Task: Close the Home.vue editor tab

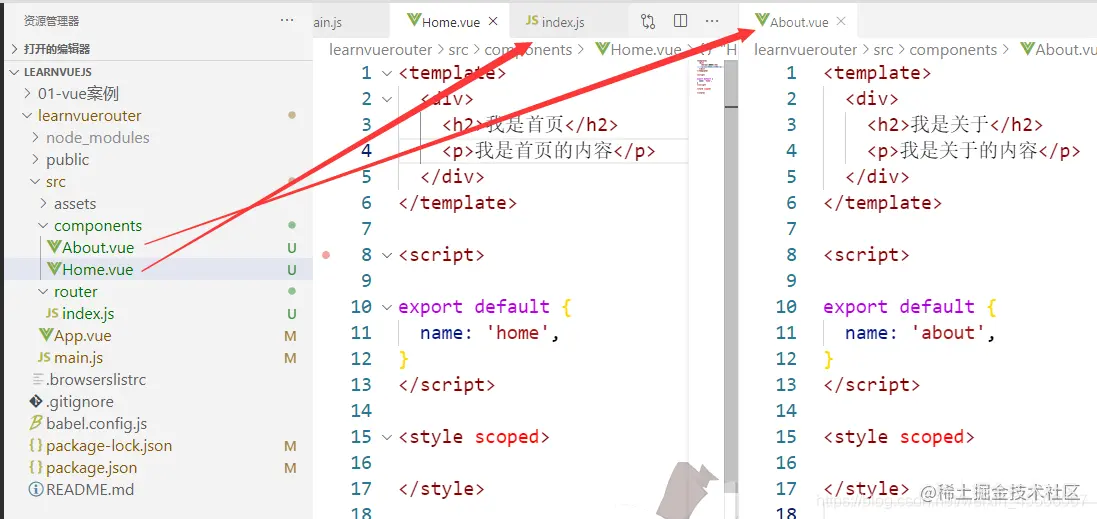Action: [x=493, y=22]
